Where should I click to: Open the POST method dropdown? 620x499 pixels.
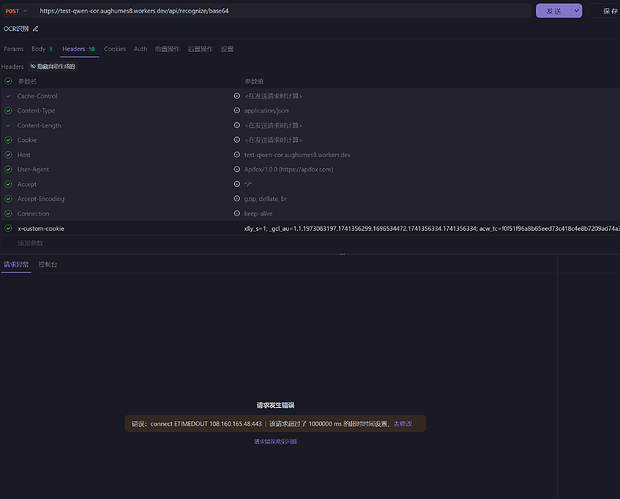[x=16, y=11]
